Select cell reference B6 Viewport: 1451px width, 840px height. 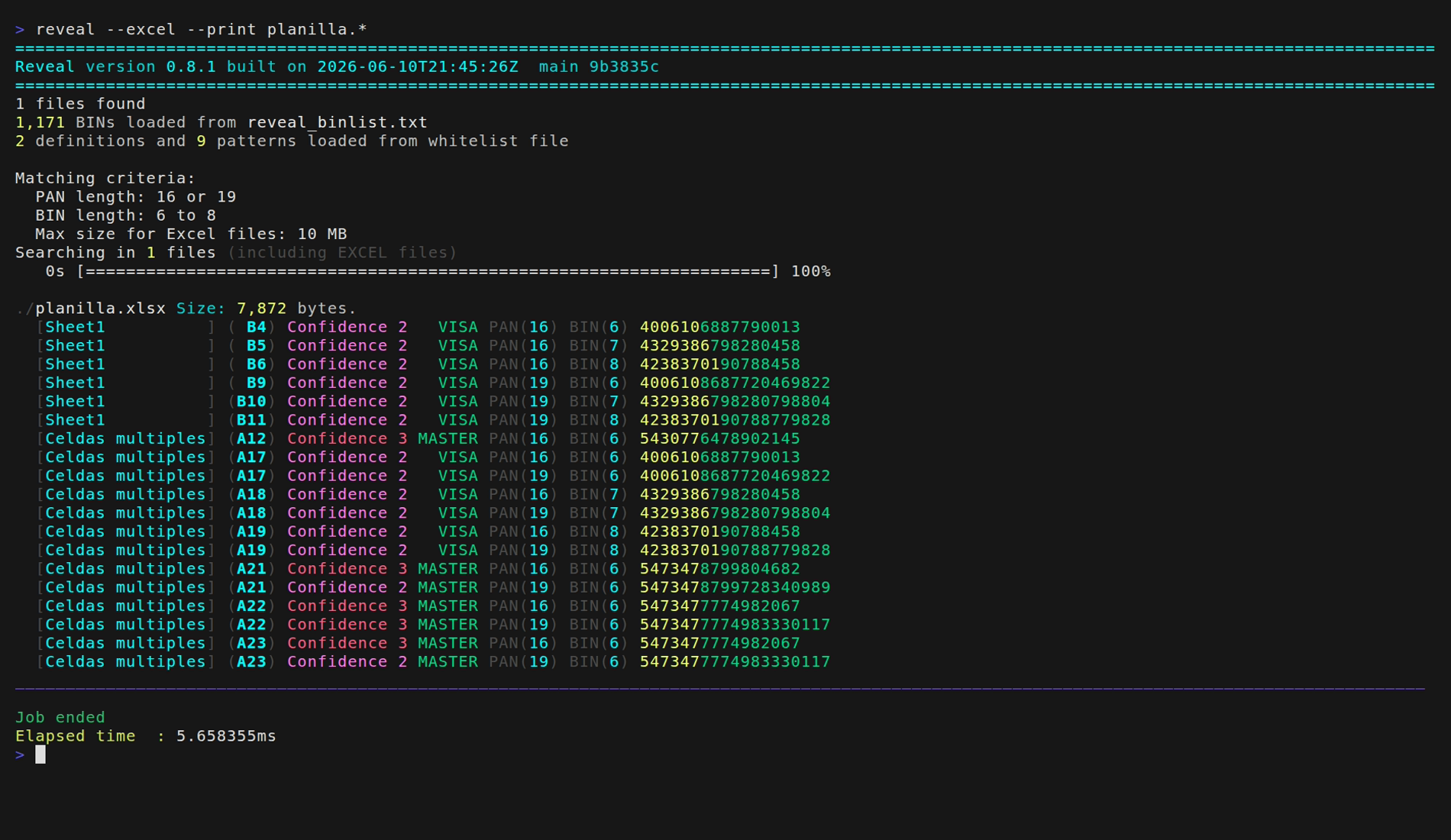tap(256, 364)
